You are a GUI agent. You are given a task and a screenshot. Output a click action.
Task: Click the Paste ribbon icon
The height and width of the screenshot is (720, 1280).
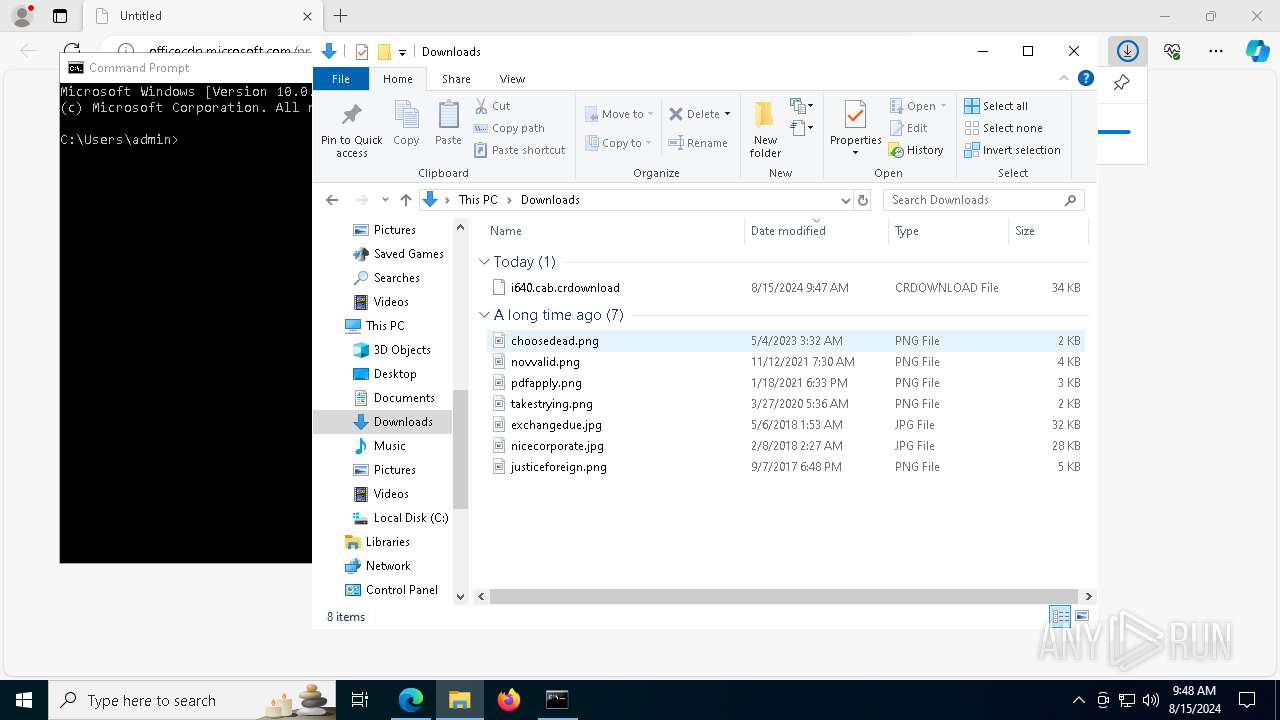[448, 123]
